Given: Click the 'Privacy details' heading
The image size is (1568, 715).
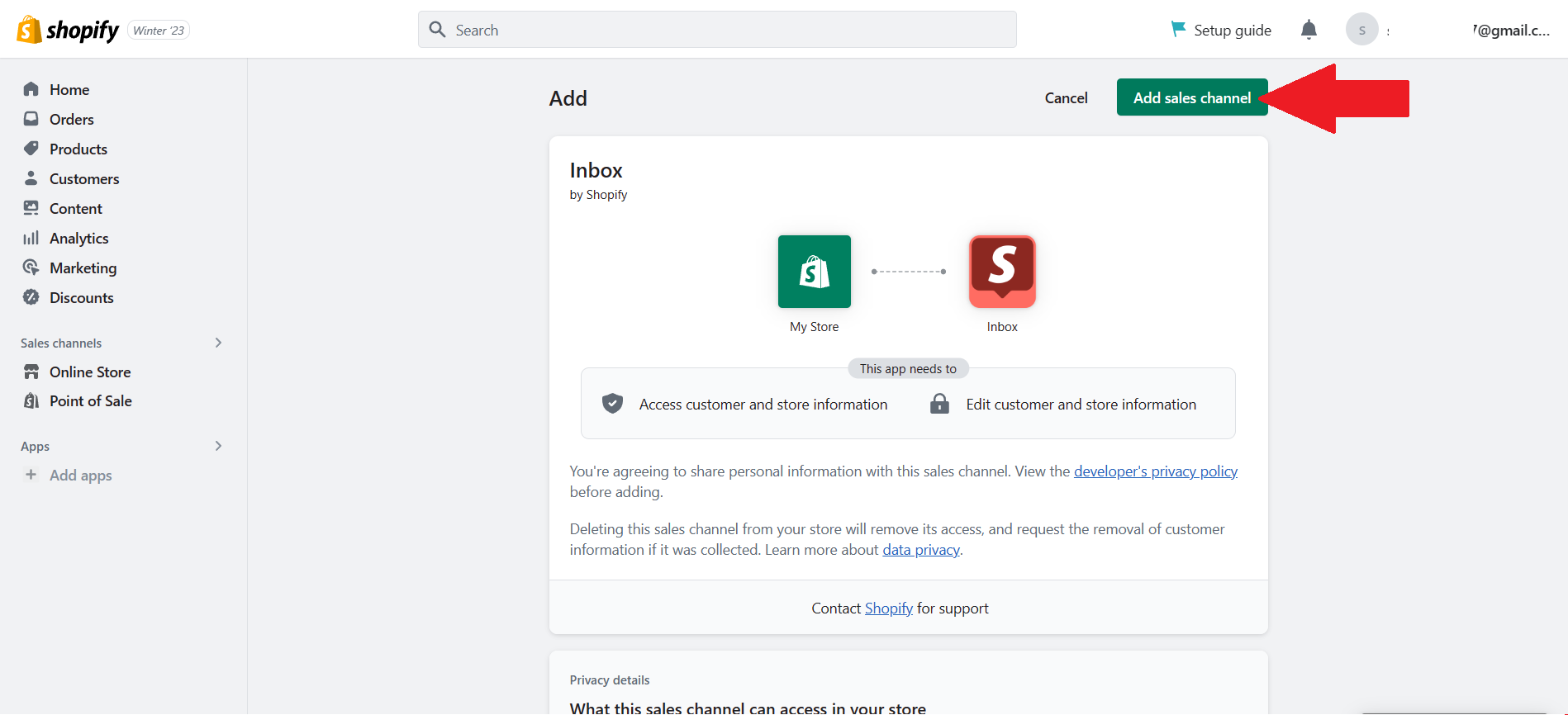Looking at the screenshot, I should coord(610,680).
